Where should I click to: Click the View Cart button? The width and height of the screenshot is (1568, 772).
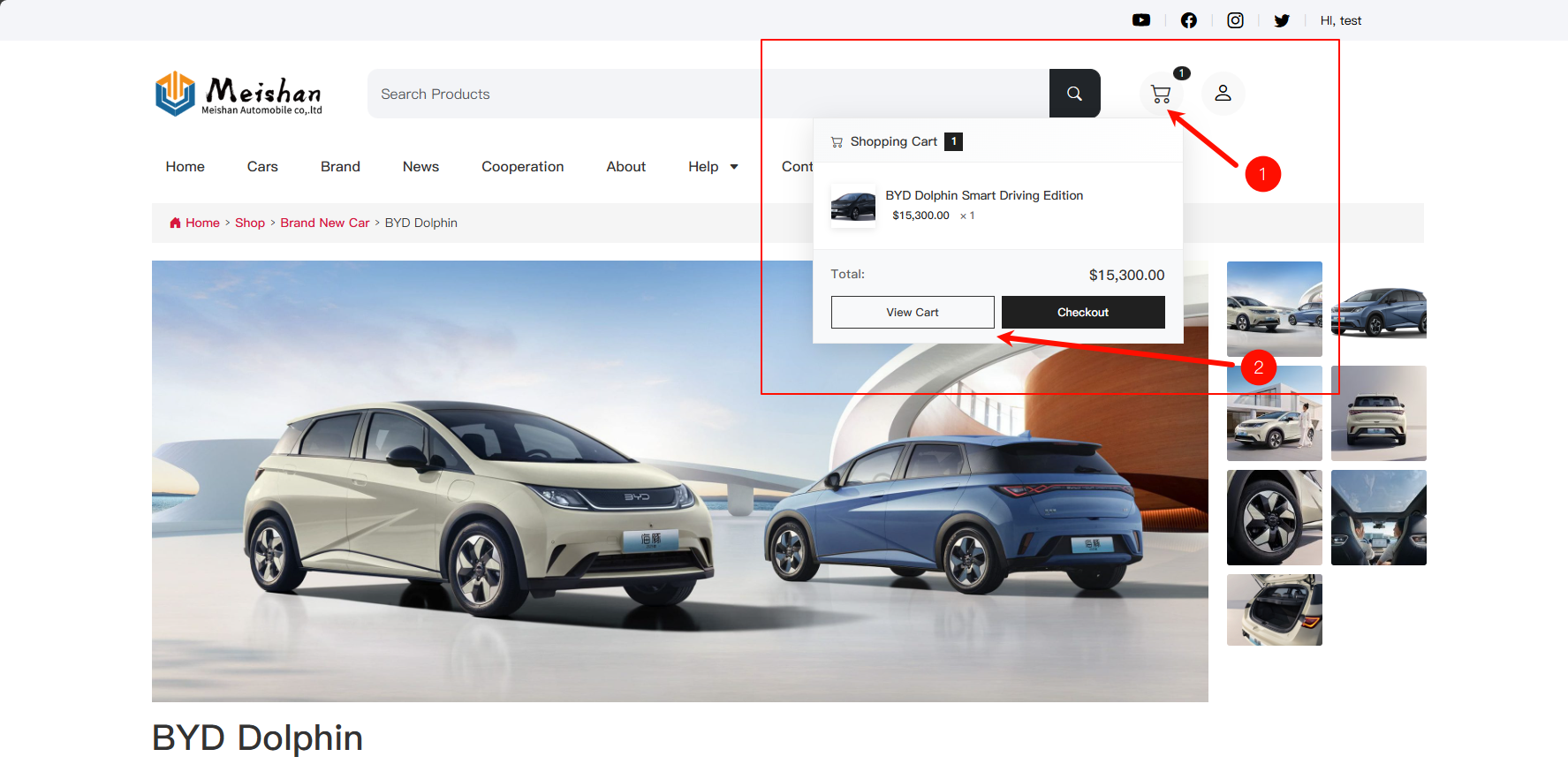913,312
